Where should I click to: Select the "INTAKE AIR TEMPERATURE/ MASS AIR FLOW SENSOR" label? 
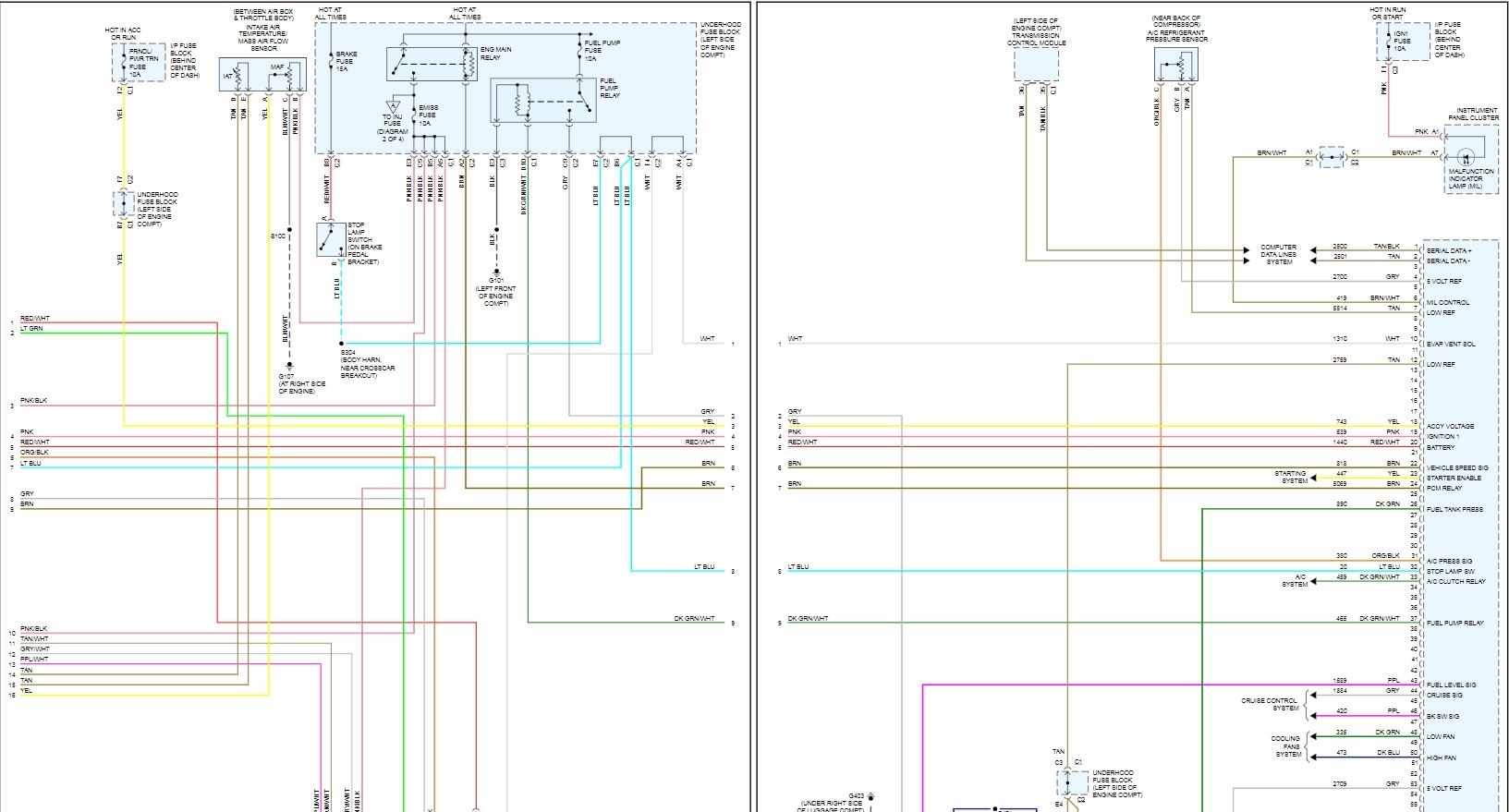[263, 37]
